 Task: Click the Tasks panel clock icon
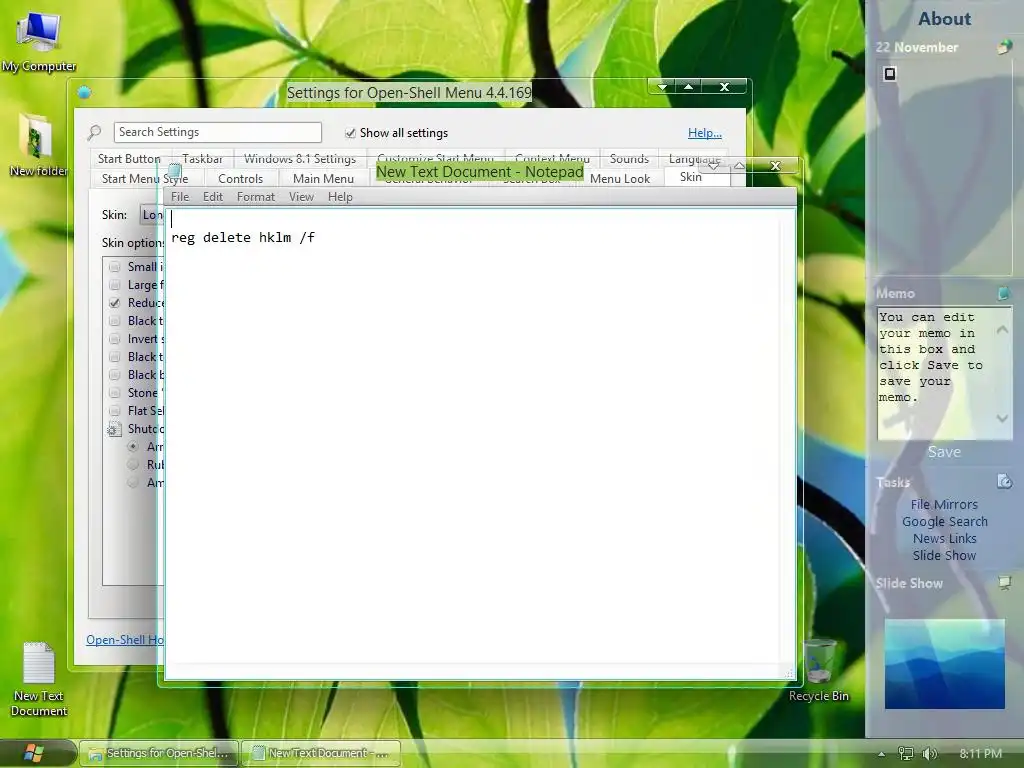click(1004, 482)
